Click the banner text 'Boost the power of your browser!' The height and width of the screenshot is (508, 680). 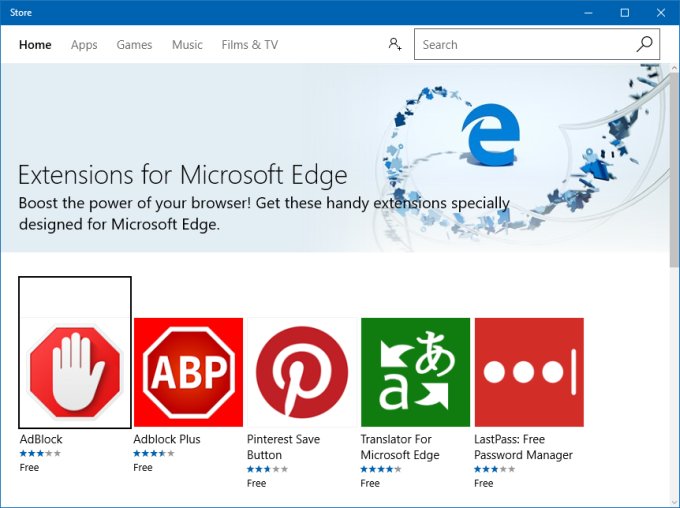(135, 203)
